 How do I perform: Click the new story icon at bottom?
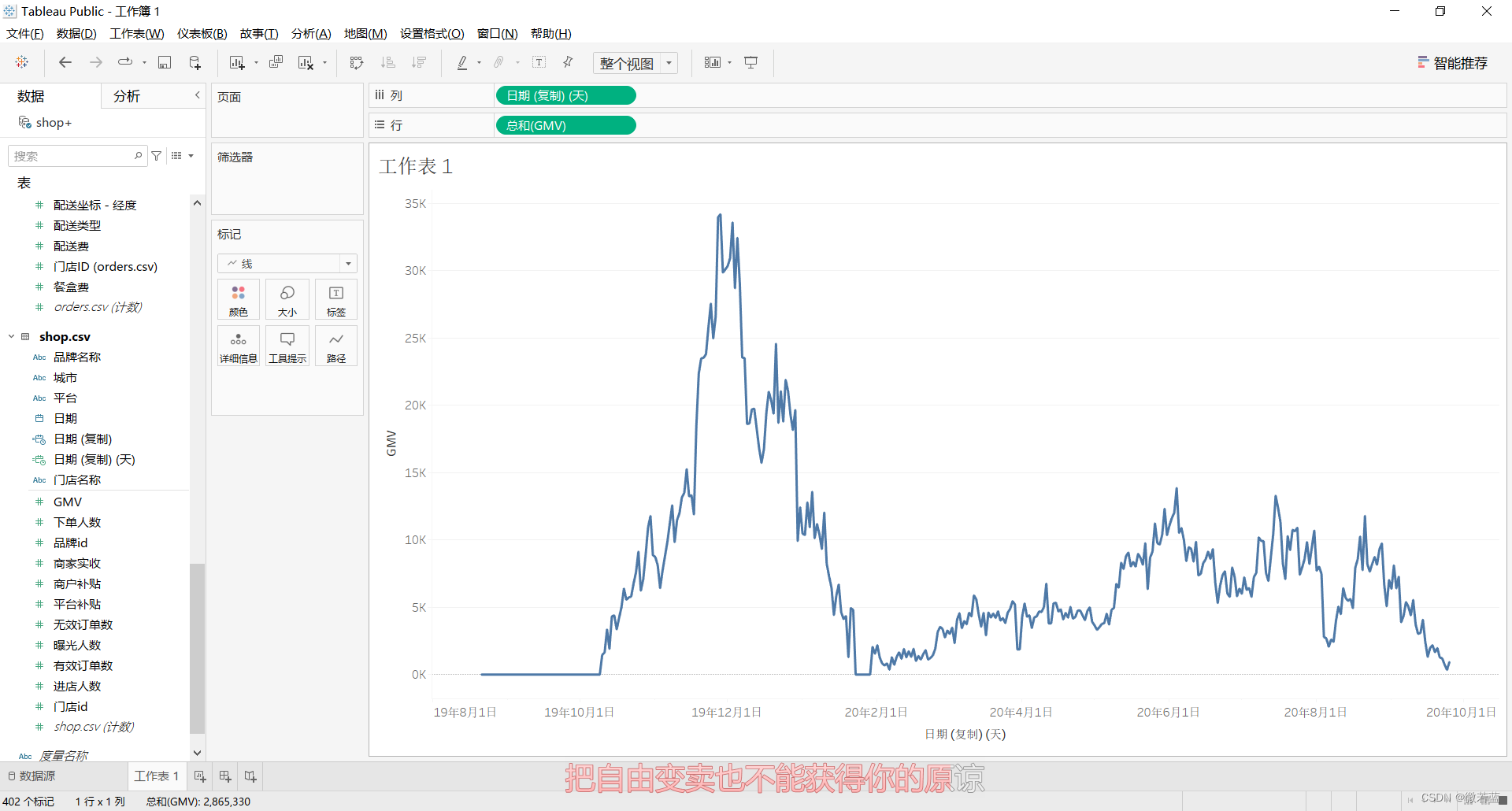(x=250, y=776)
